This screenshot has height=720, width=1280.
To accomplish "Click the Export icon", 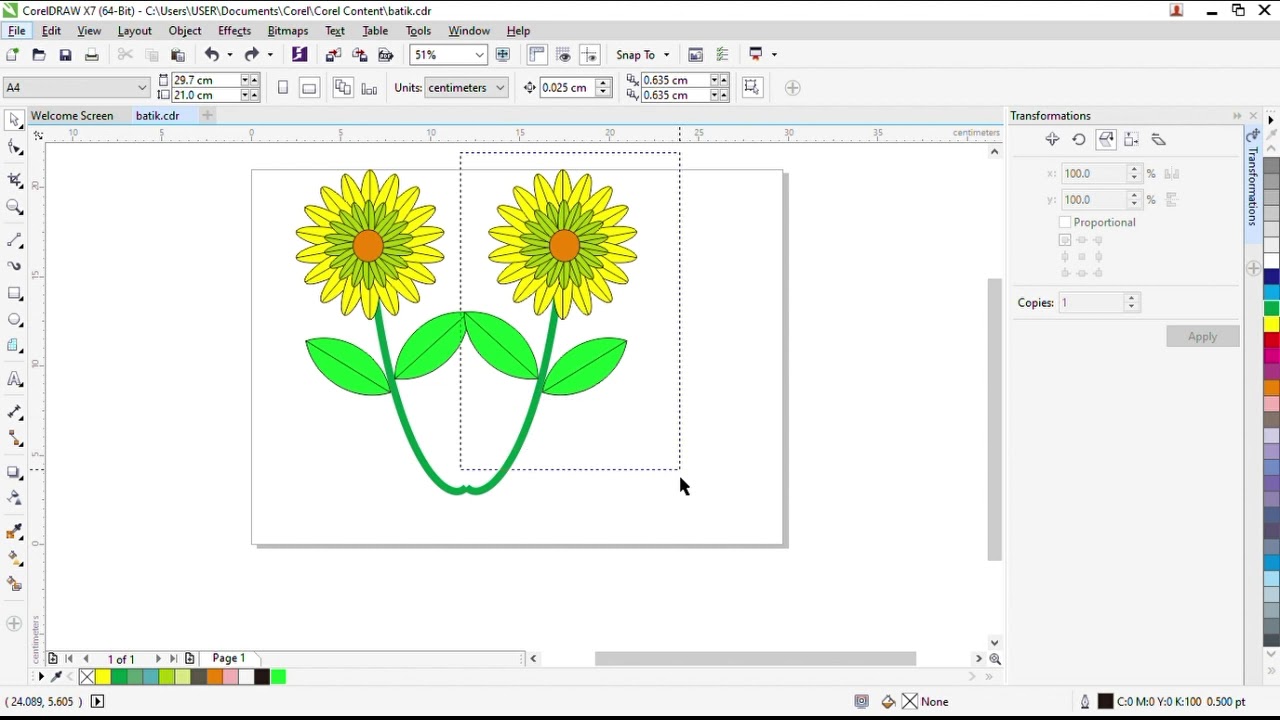I will pos(360,55).
